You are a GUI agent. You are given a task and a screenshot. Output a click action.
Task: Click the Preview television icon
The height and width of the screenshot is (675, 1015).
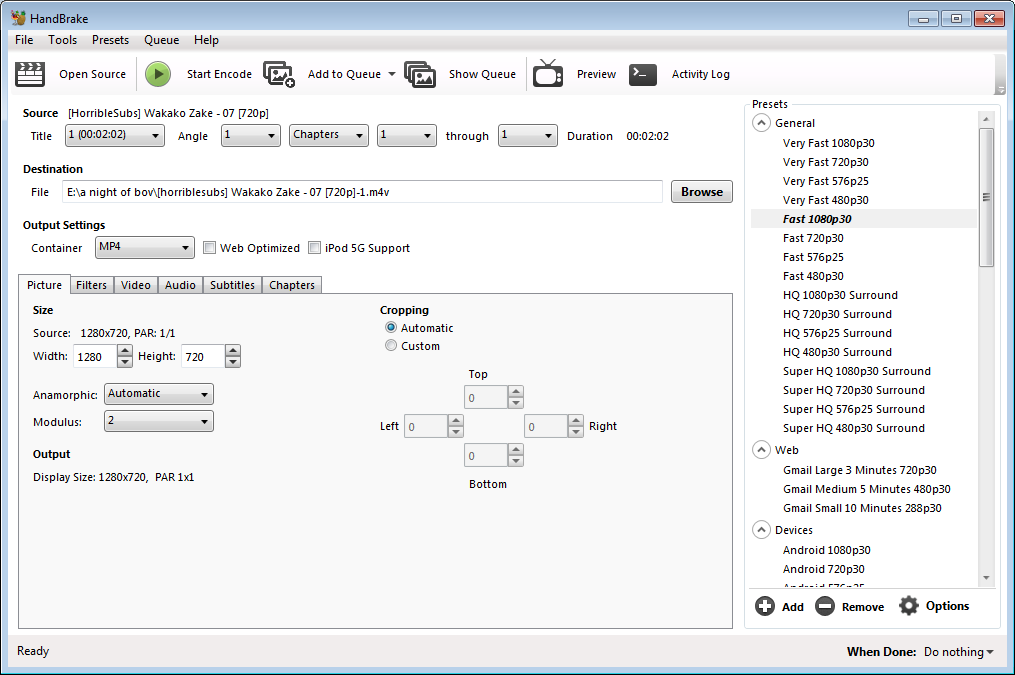[x=548, y=73]
